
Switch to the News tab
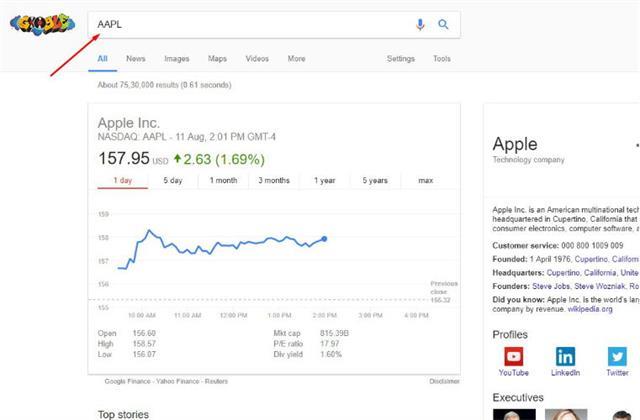136,59
